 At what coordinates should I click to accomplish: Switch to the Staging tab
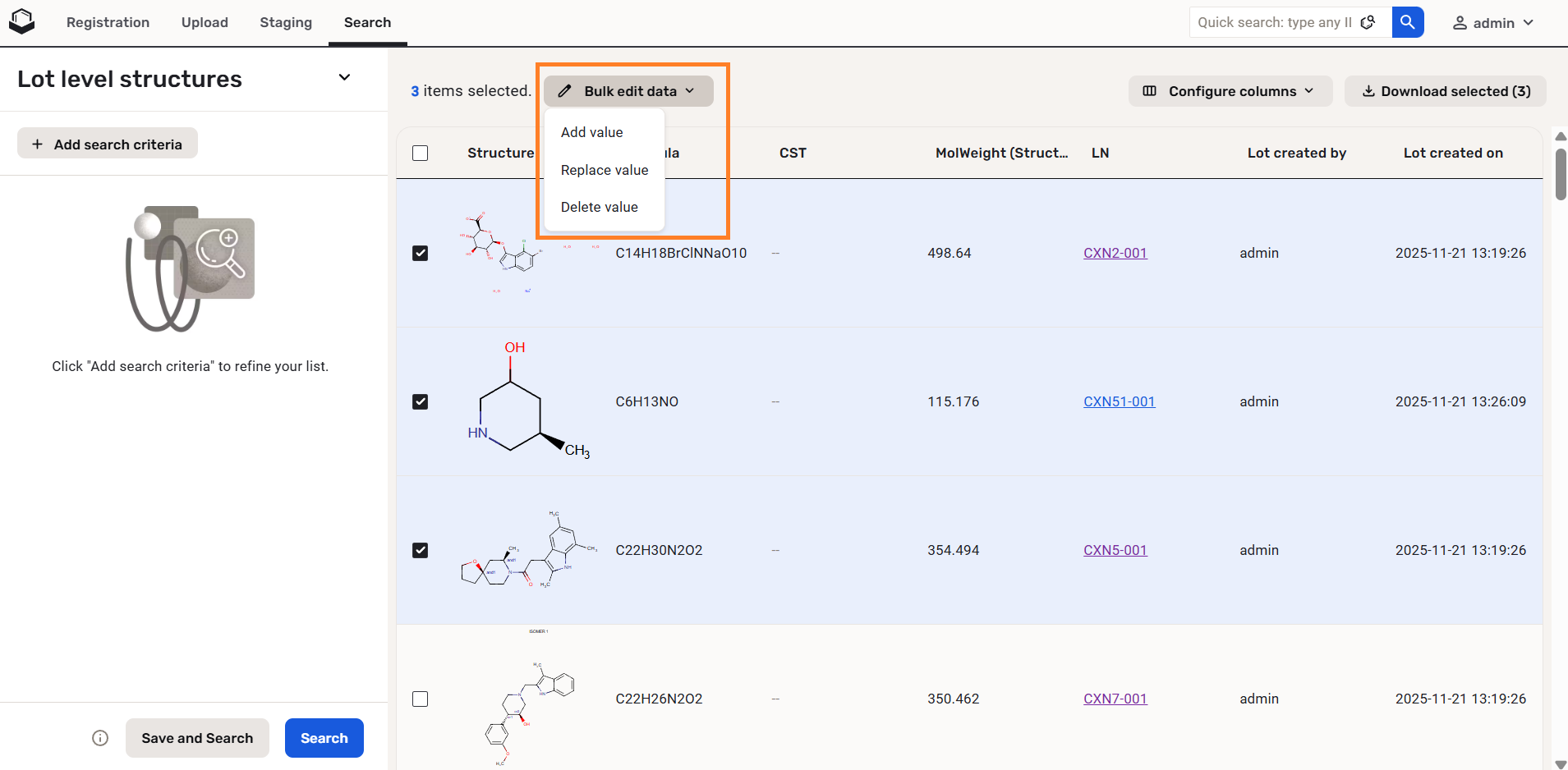[286, 23]
